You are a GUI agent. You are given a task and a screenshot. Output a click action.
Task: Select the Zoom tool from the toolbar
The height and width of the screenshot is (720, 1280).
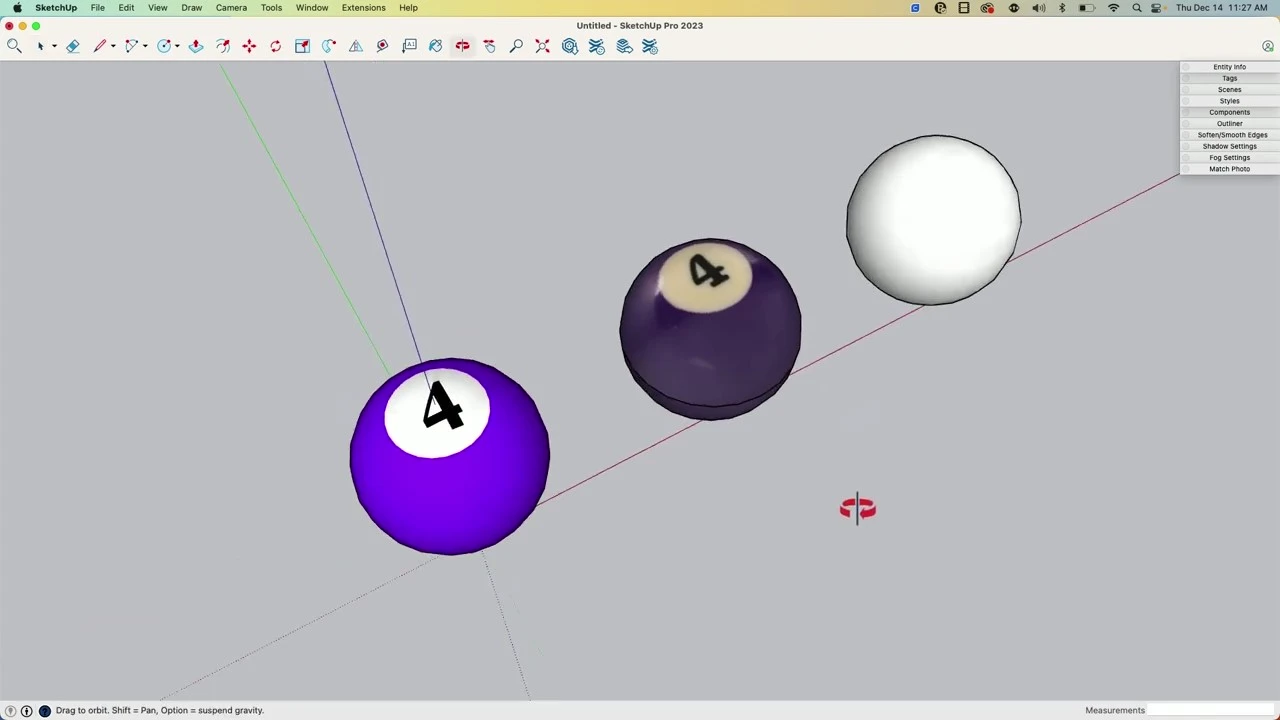coord(516,46)
